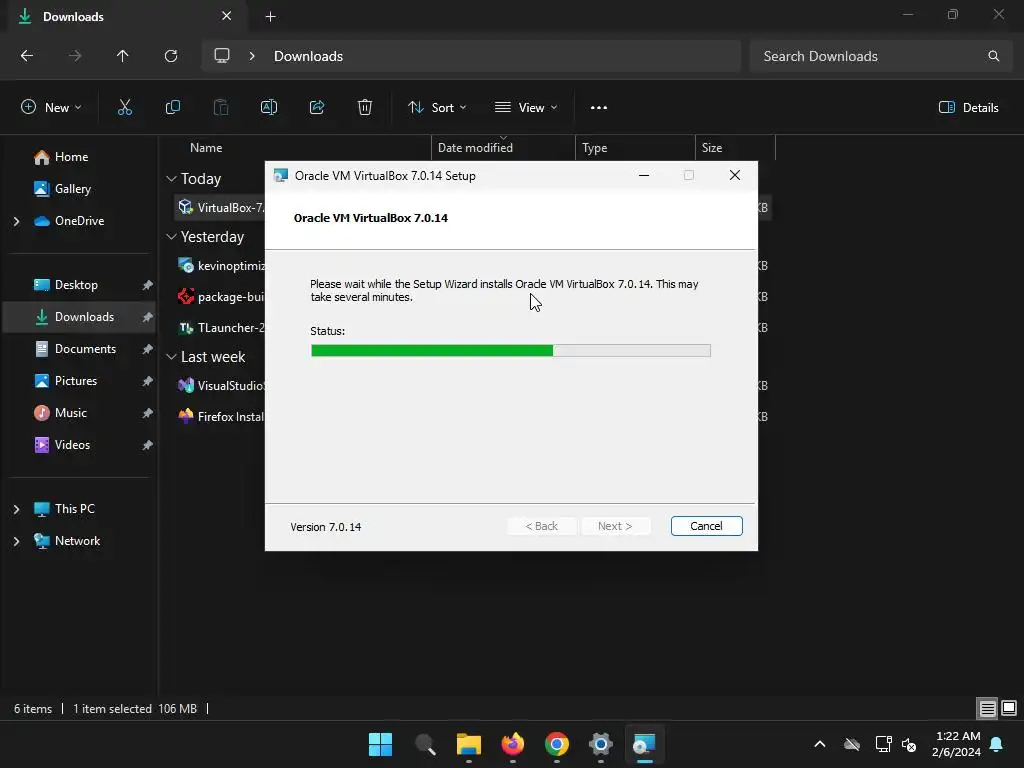Expand Network tree node
The width and height of the screenshot is (1024, 768).
coord(16,541)
